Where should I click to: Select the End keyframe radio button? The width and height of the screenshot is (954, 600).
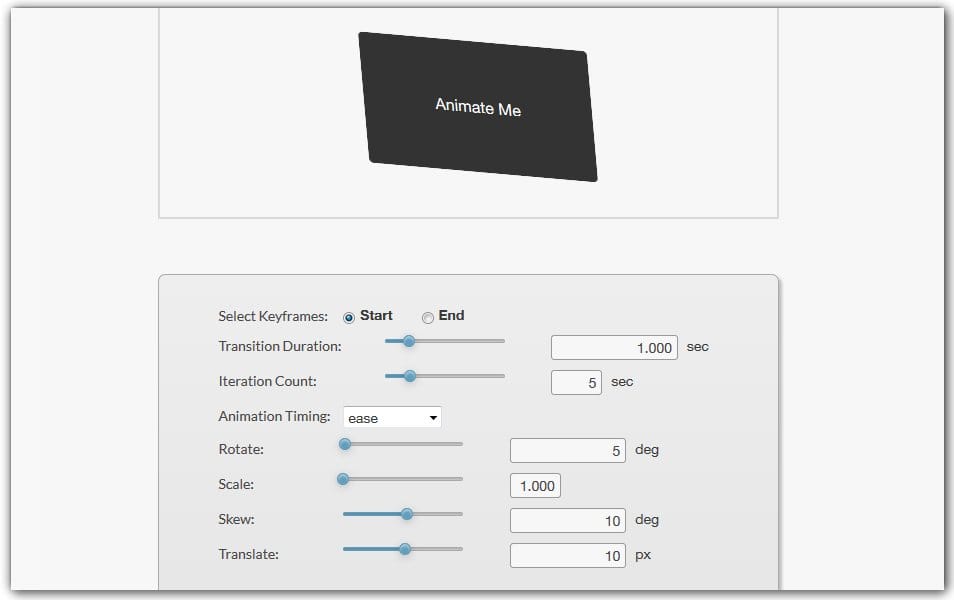429,316
